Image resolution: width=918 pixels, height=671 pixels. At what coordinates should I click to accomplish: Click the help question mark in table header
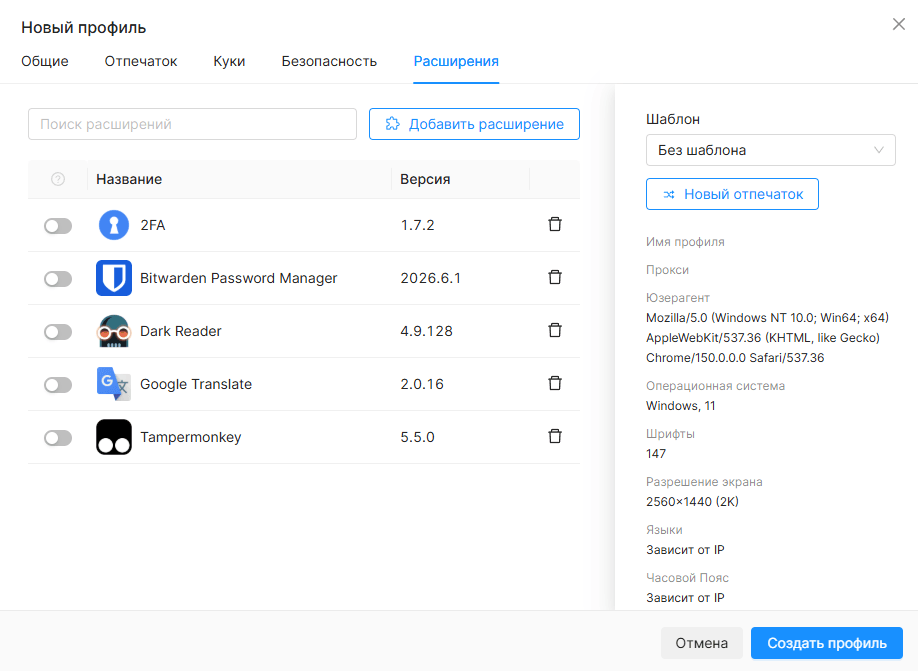(x=58, y=179)
